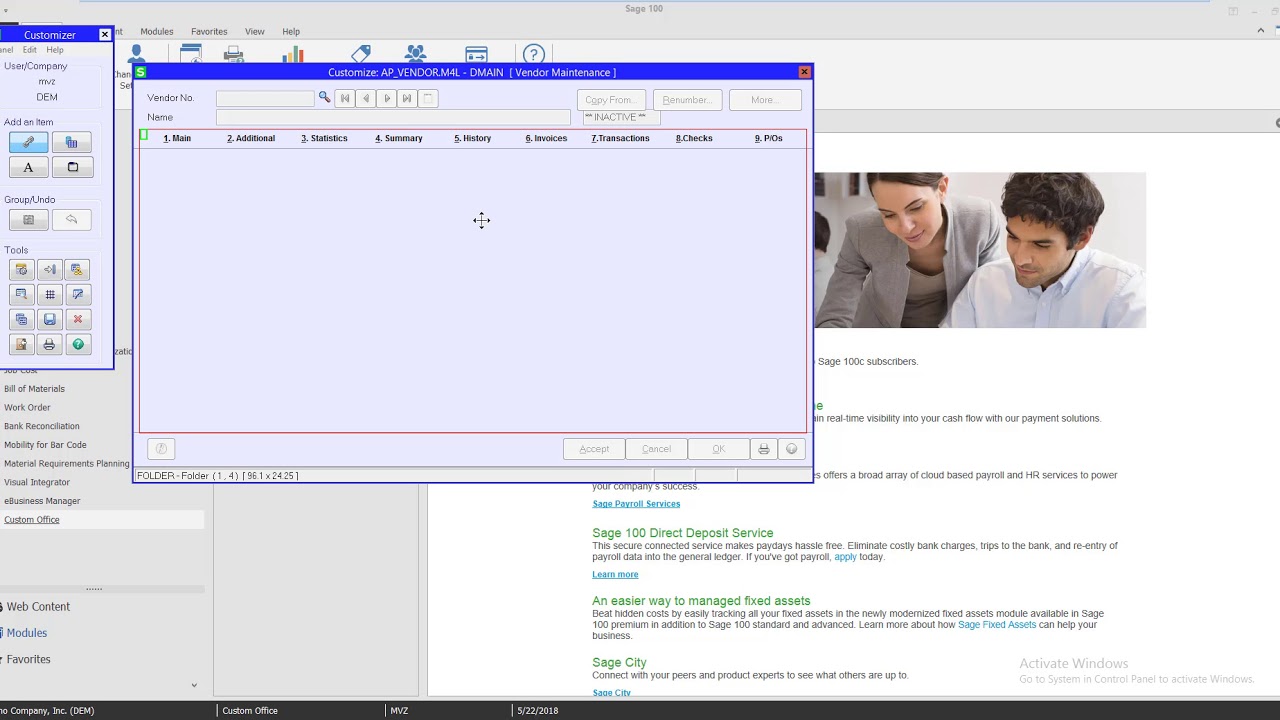Click the Copy From... button

pos(611,100)
